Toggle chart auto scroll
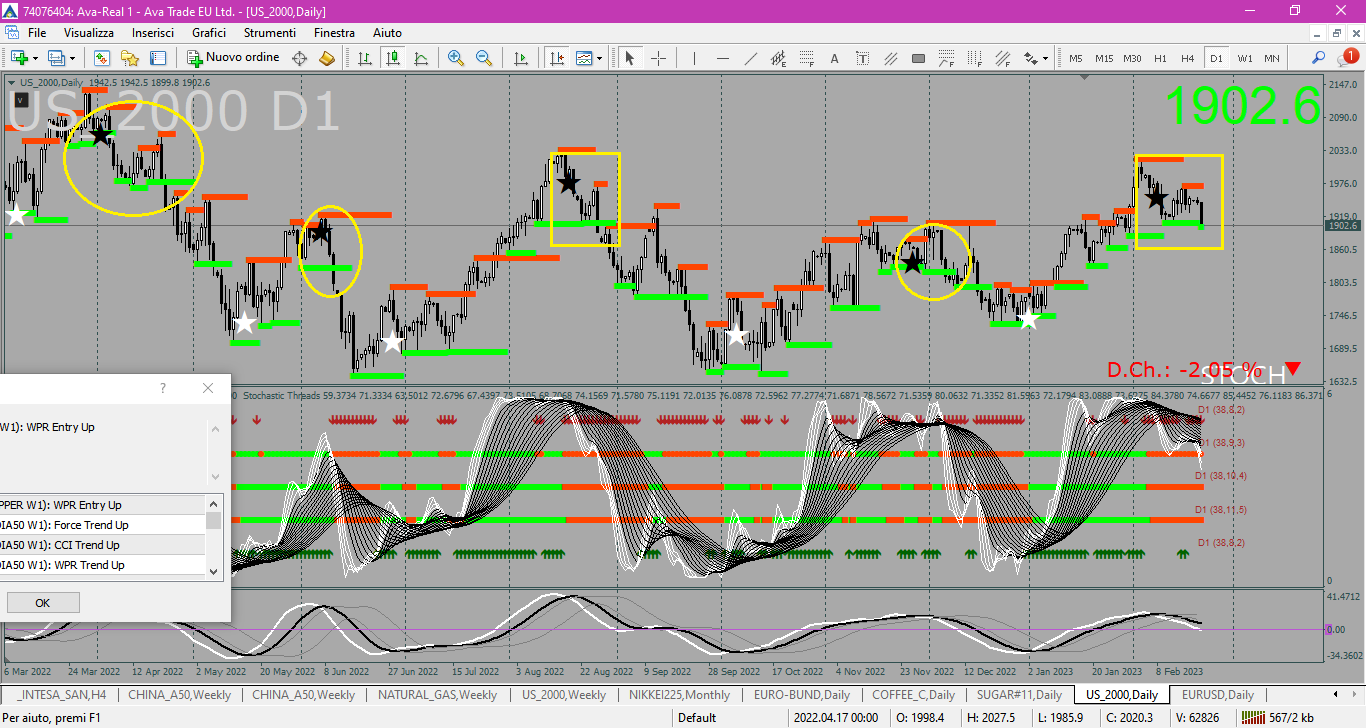This screenshot has height=728, width=1366. (520, 58)
